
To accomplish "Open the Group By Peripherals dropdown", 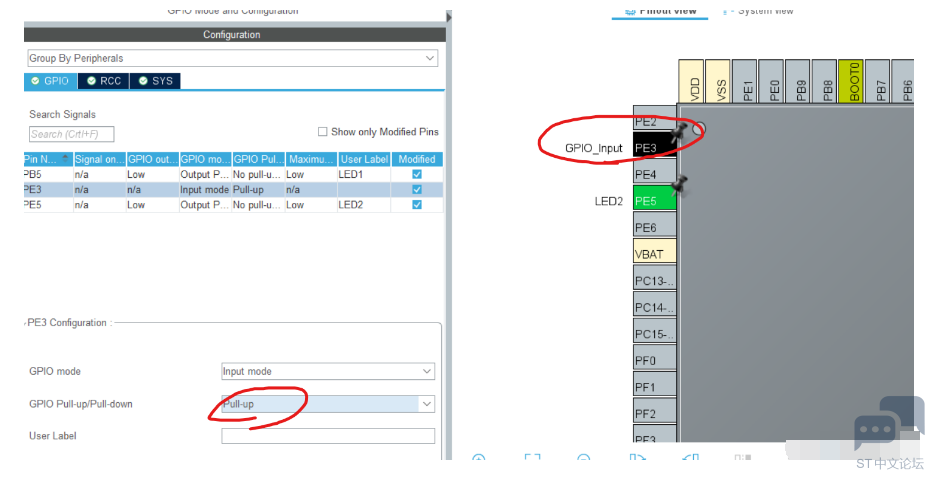I will coord(232,59).
